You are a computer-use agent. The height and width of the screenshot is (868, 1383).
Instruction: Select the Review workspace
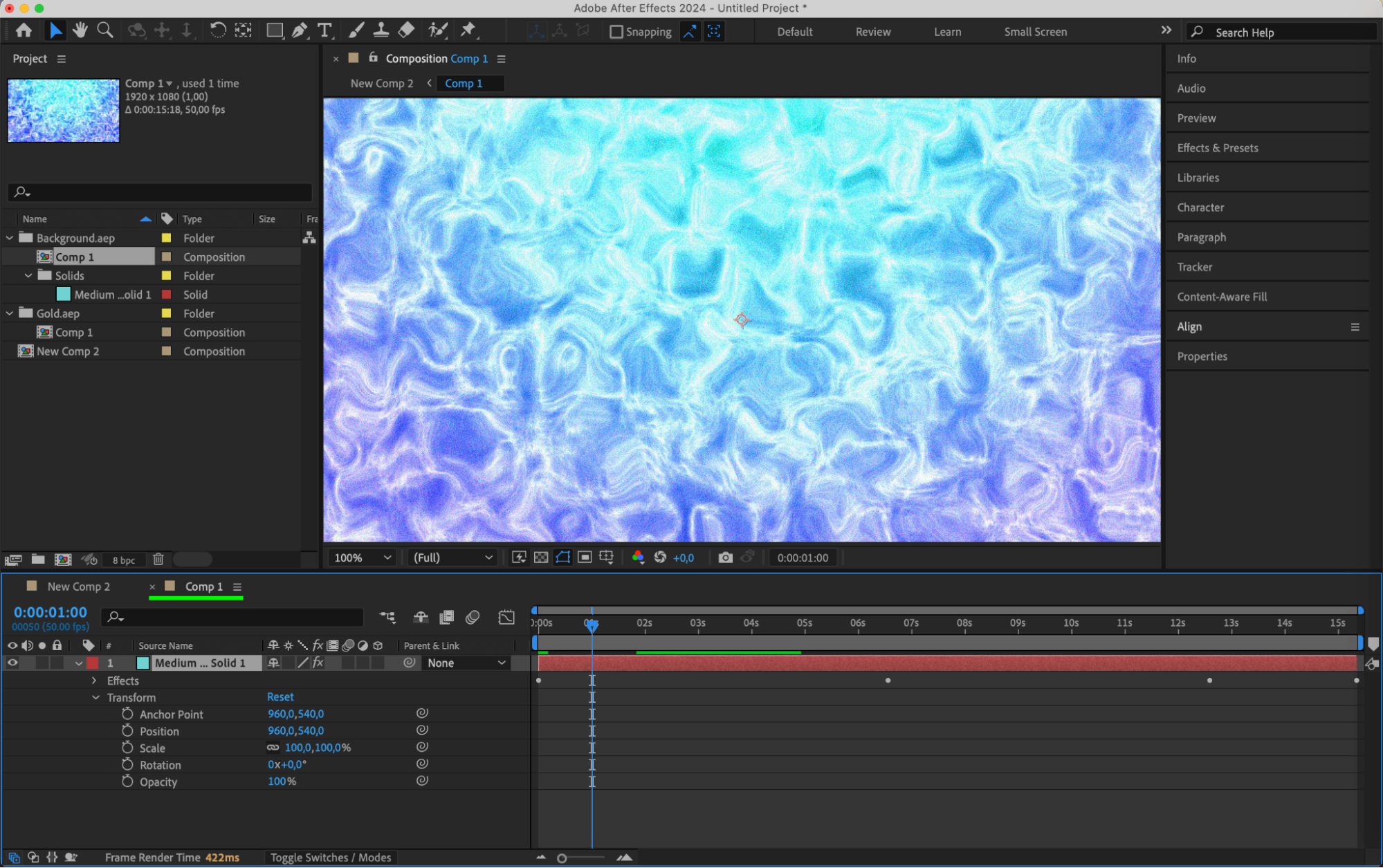pyautogui.click(x=872, y=32)
